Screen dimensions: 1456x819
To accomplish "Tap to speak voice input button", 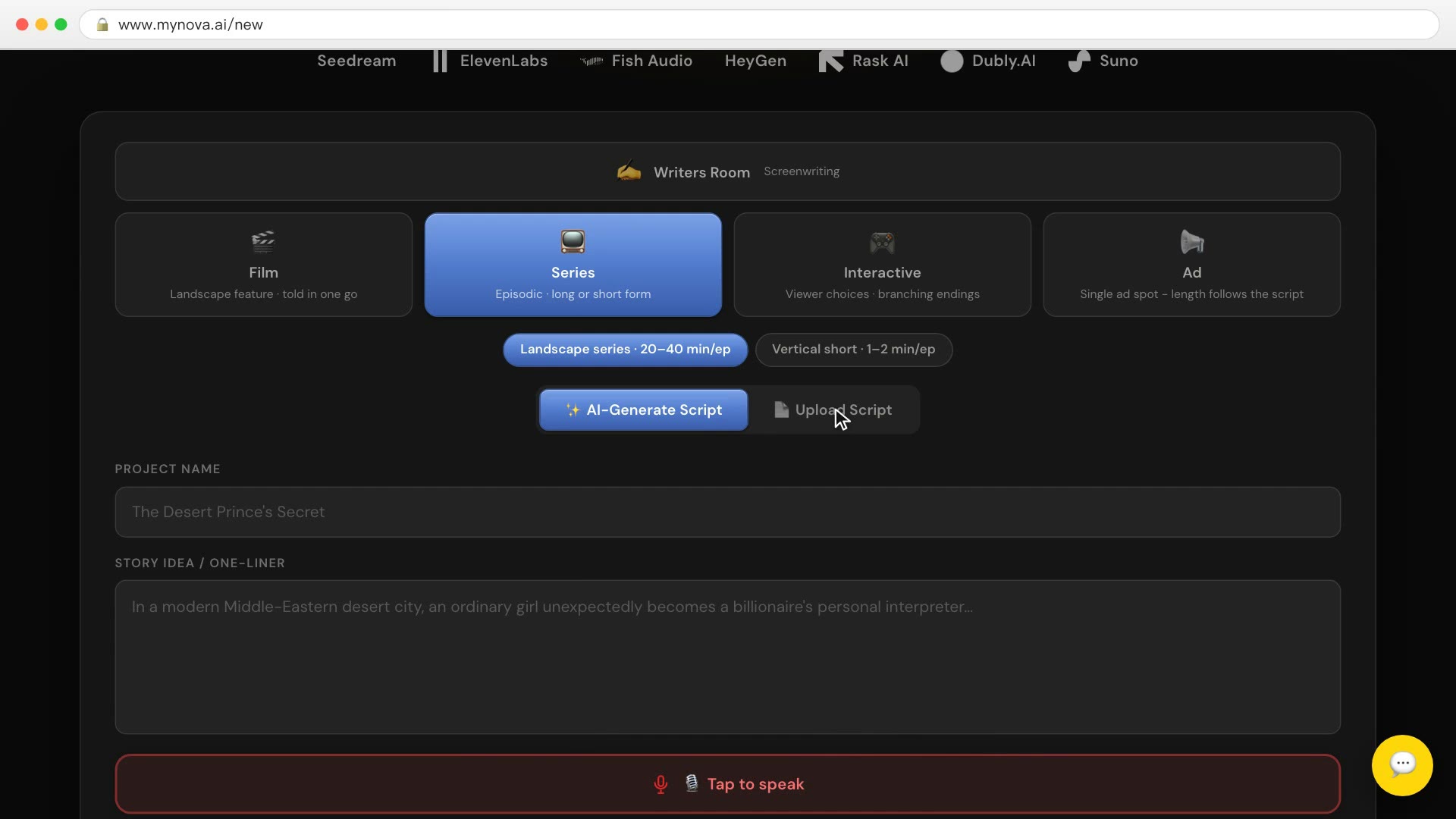I will pos(727,784).
